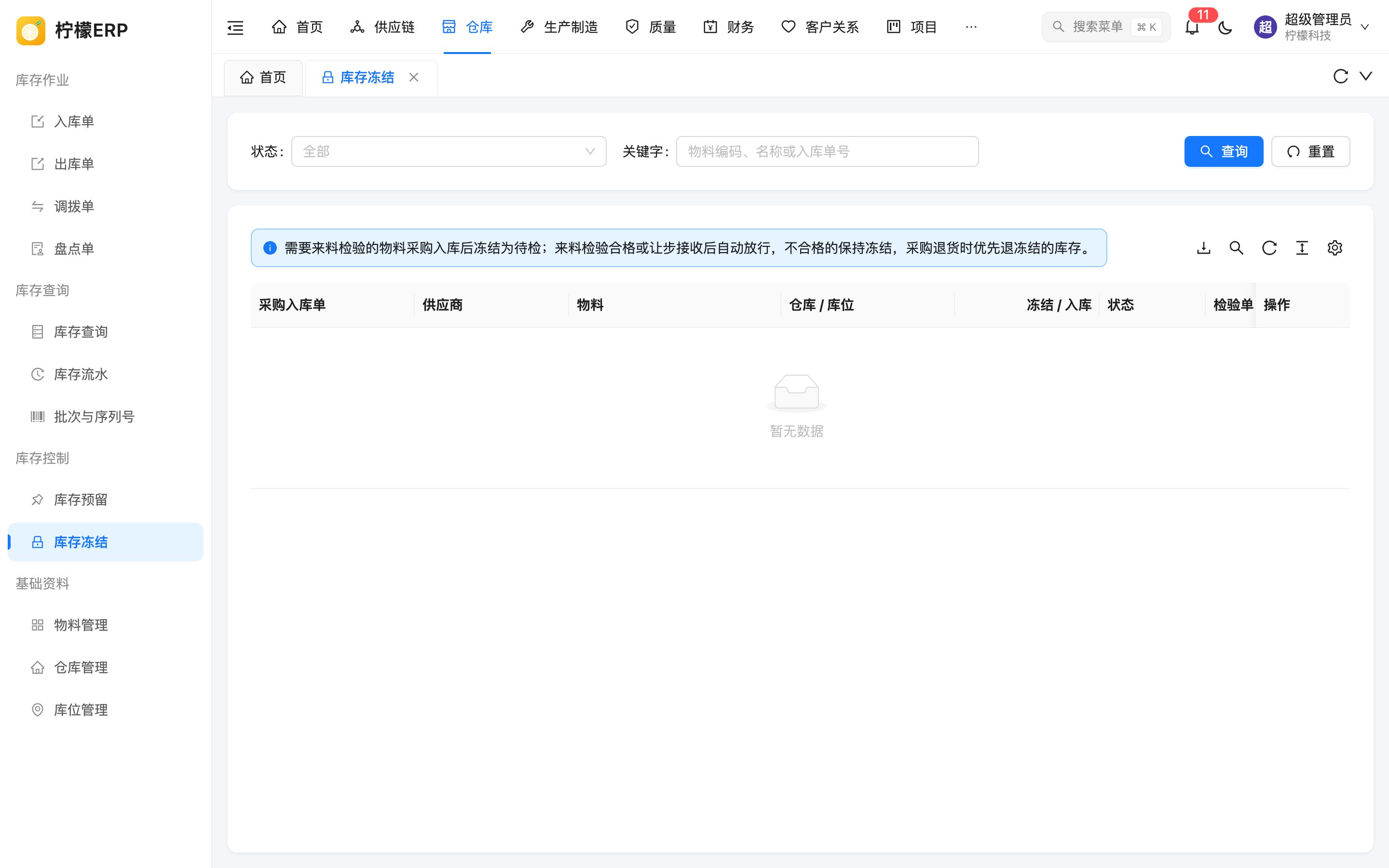Open the 客户关系 top menu
Viewport: 1389px width, 868px height.
820,27
